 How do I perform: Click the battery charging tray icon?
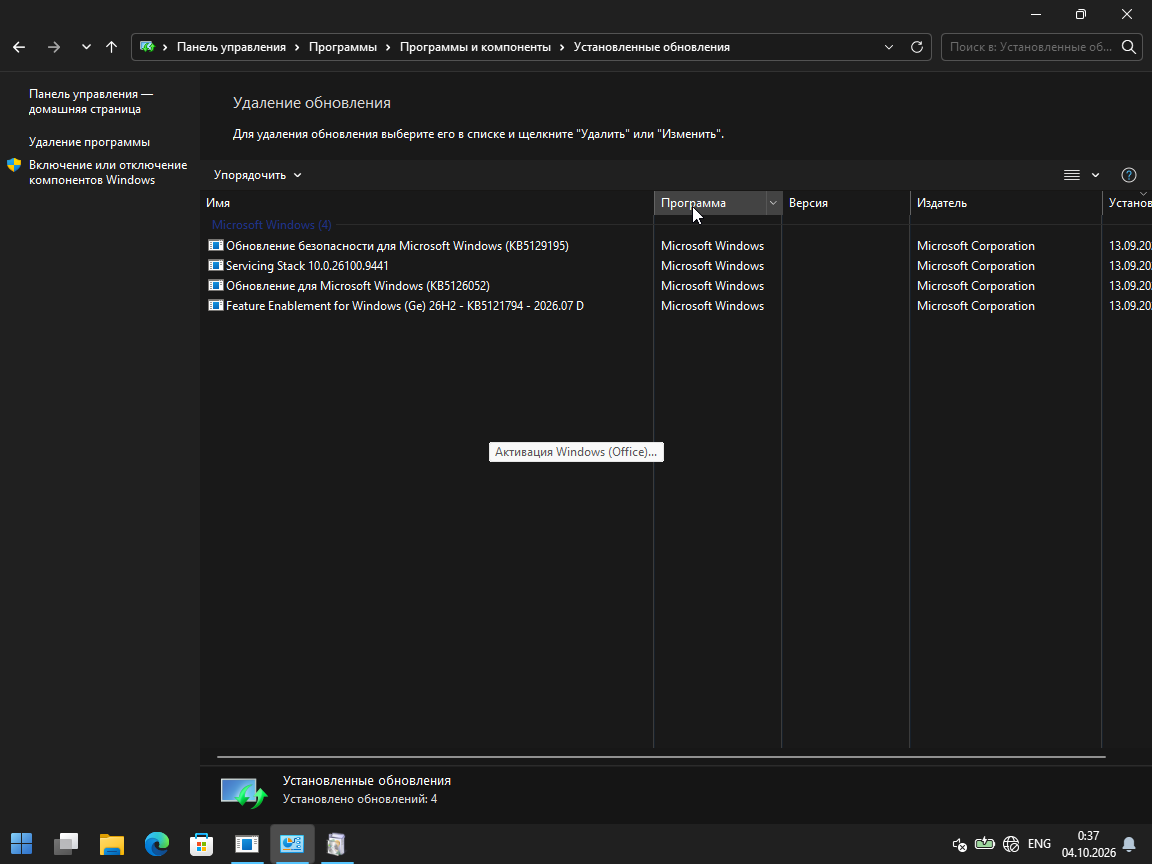pyautogui.click(x=984, y=844)
